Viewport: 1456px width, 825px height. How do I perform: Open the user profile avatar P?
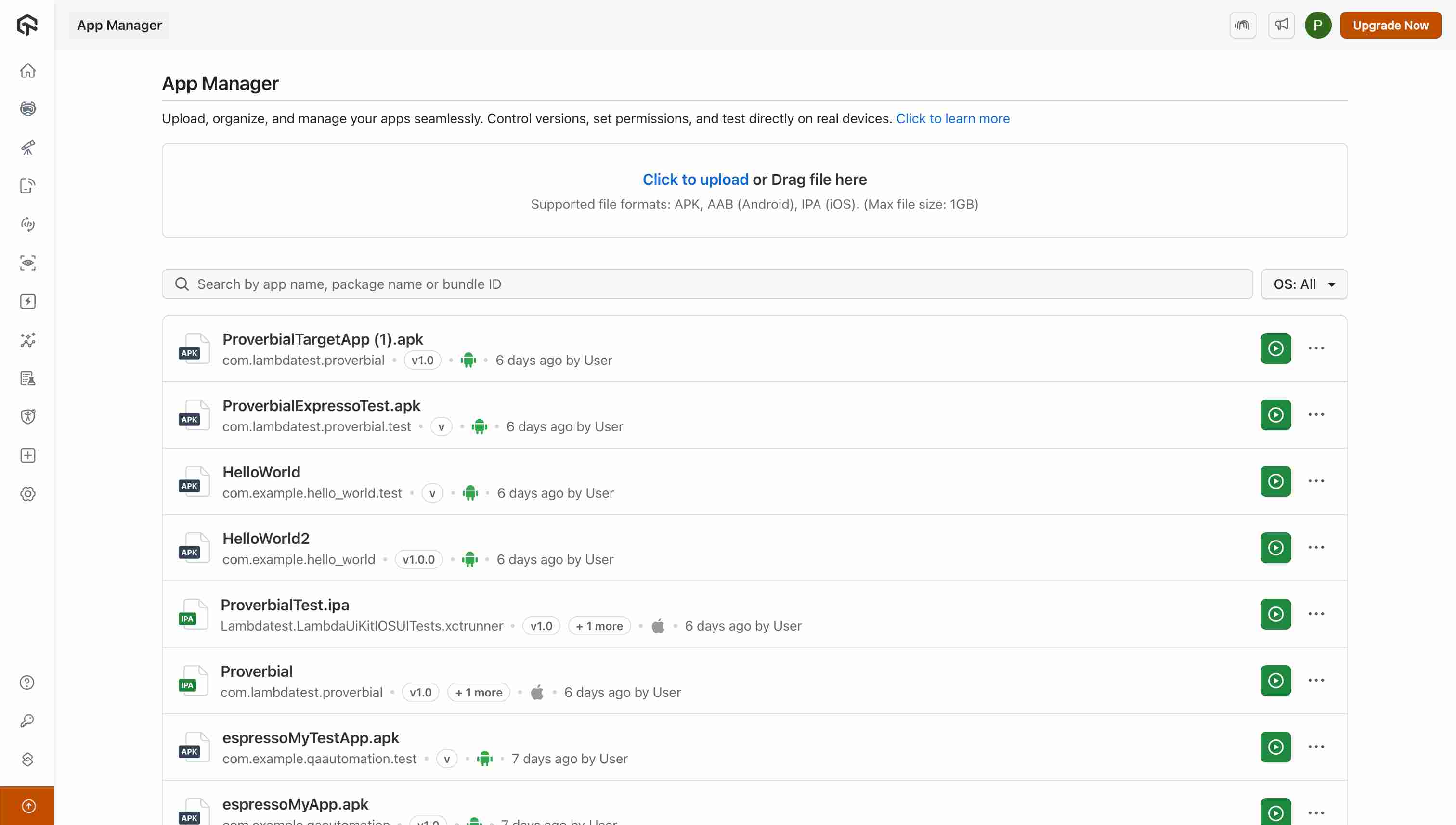[1318, 26]
